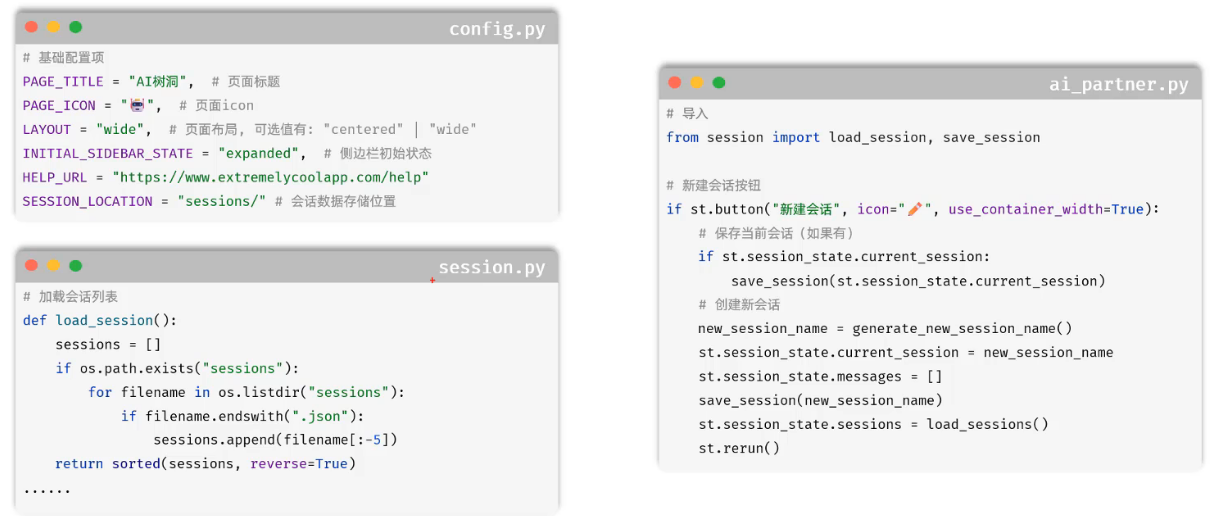Select the session.py title label
Image resolution: width=1225 pixels, height=516 pixels.
click(x=492, y=267)
